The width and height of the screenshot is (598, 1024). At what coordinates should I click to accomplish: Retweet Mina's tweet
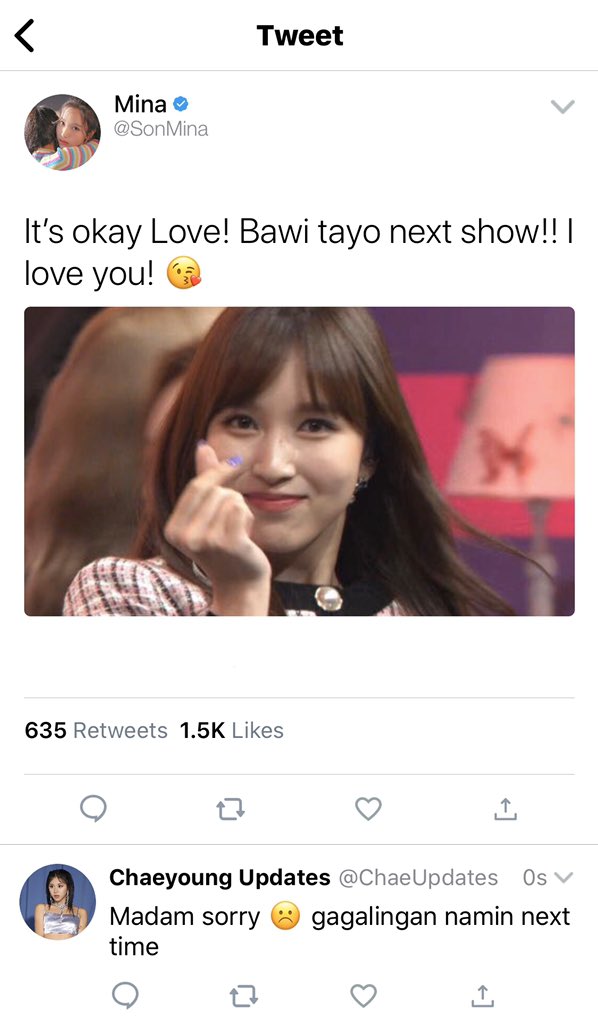(230, 810)
